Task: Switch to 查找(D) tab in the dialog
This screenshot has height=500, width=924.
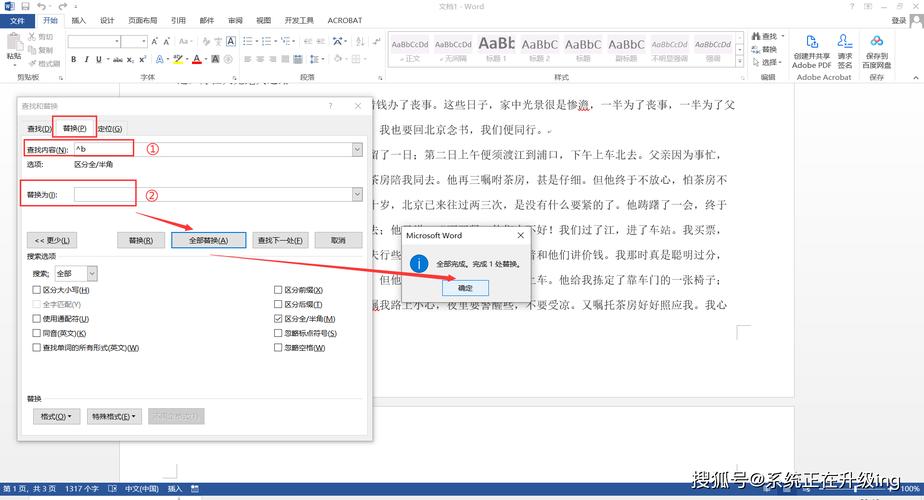Action: pyautogui.click(x=39, y=129)
